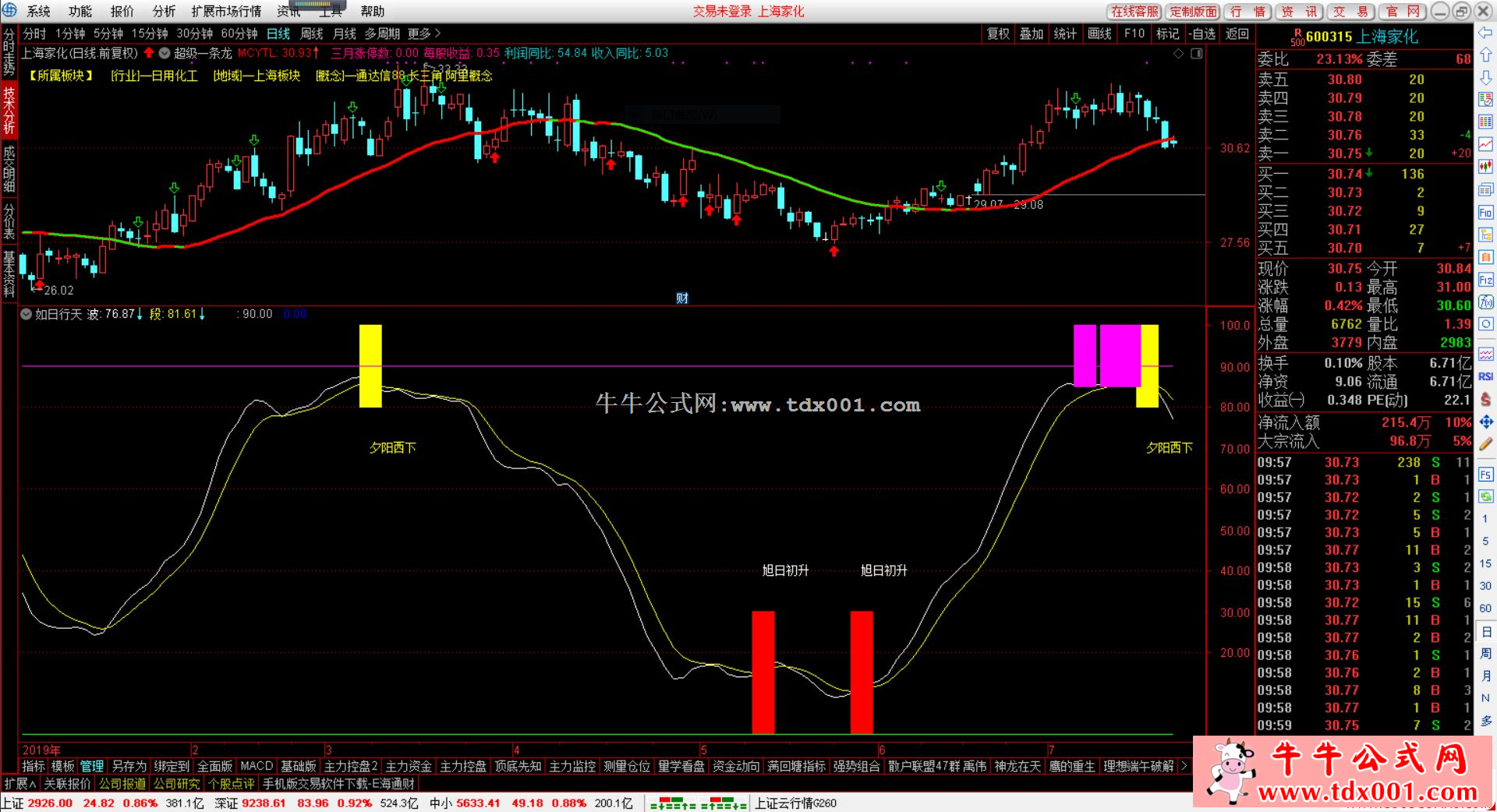Open the 多周期 multi-period option

pyautogui.click(x=382, y=34)
